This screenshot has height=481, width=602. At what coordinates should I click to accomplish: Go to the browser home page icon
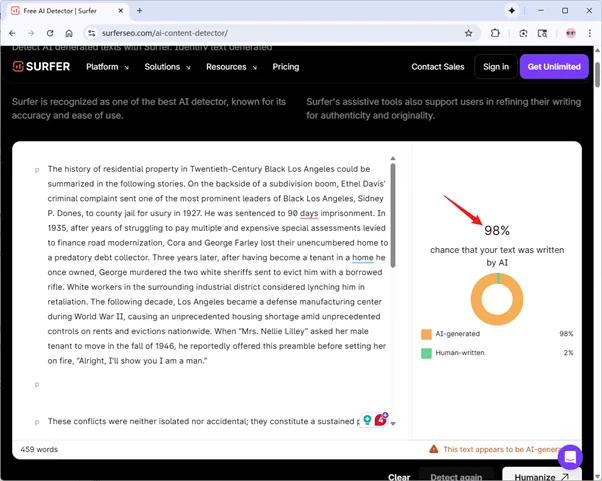pyautogui.click(x=69, y=33)
